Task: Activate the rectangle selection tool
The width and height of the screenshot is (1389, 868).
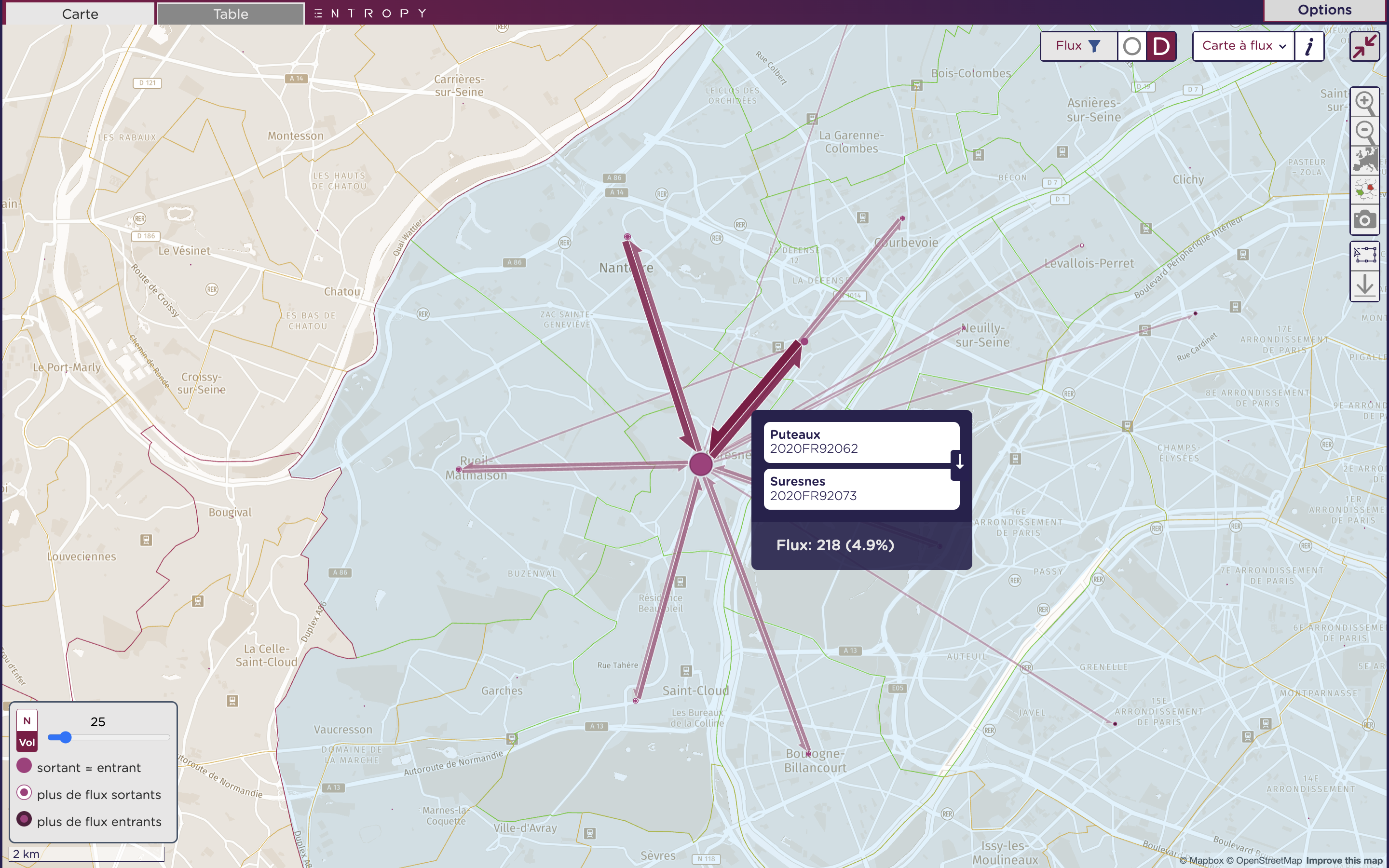Action: 1364,255
